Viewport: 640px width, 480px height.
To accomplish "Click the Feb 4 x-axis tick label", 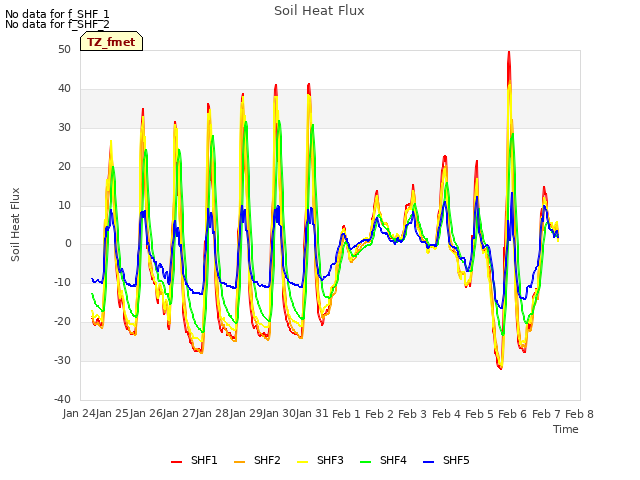I will pos(446,414).
